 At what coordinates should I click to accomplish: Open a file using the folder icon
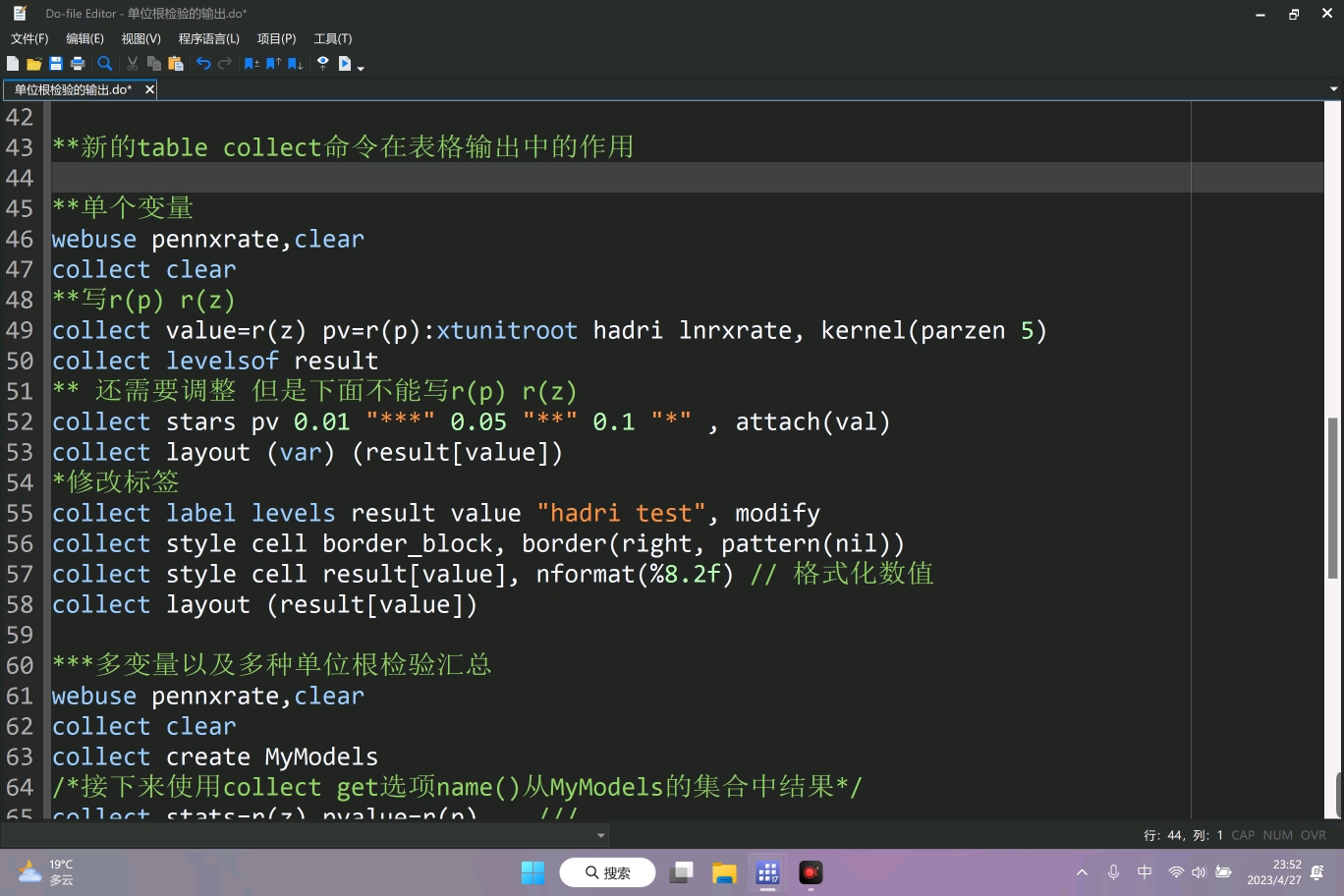33,64
